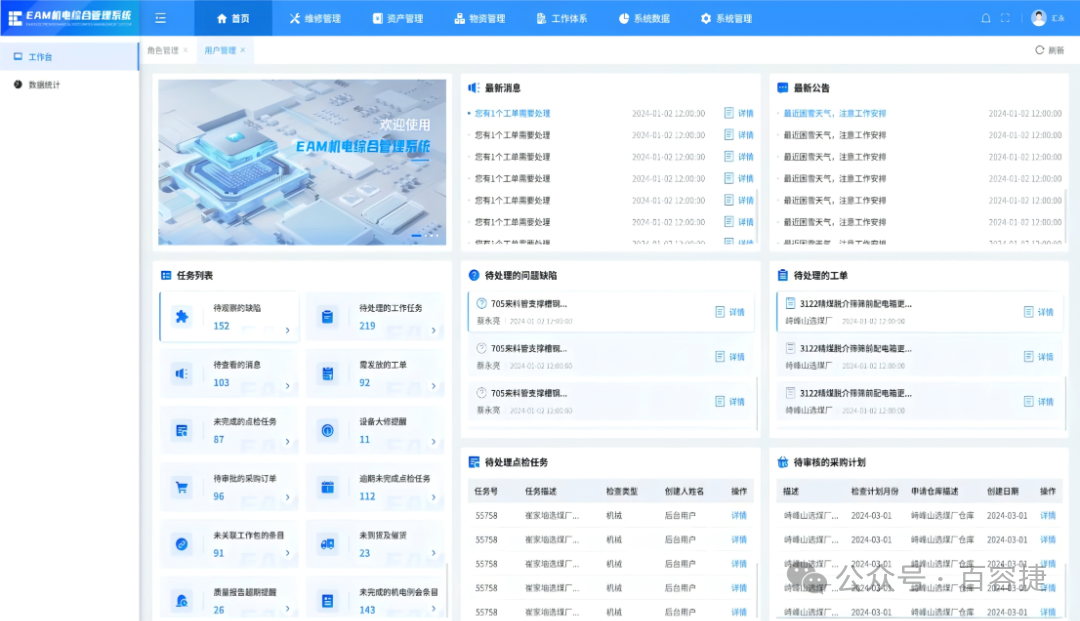Expand the 需发放的工单 card chevron arrow
1080x621 pixels.
(x=434, y=386)
